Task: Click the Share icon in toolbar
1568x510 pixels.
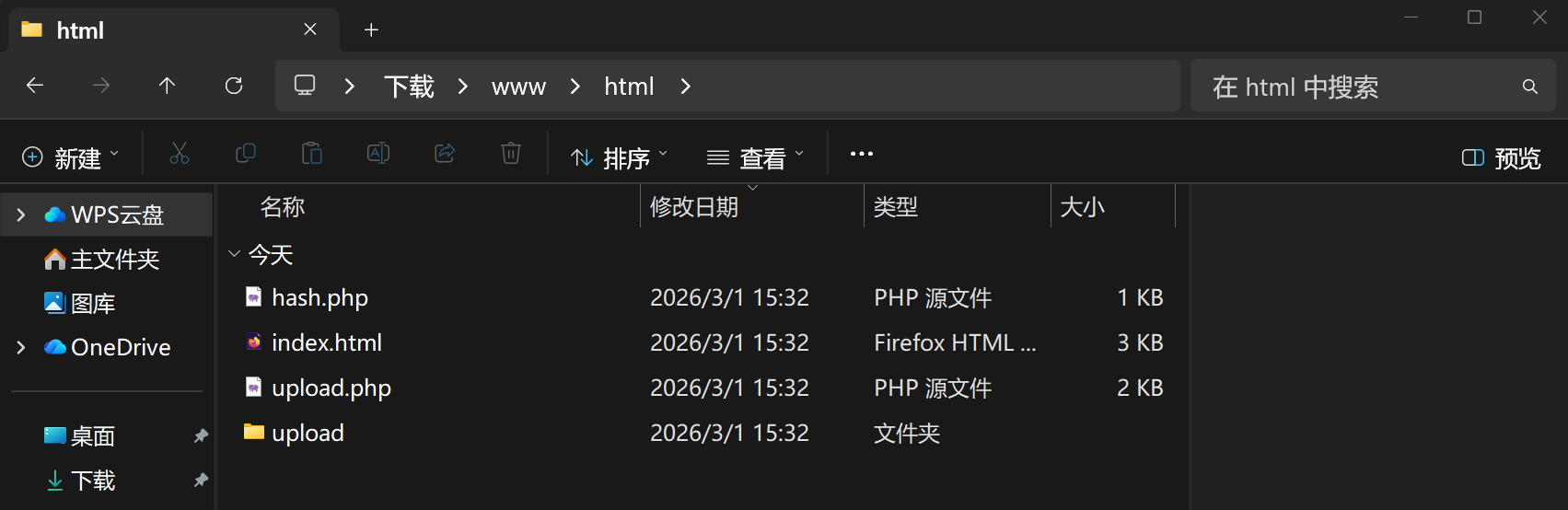Action: click(x=445, y=154)
